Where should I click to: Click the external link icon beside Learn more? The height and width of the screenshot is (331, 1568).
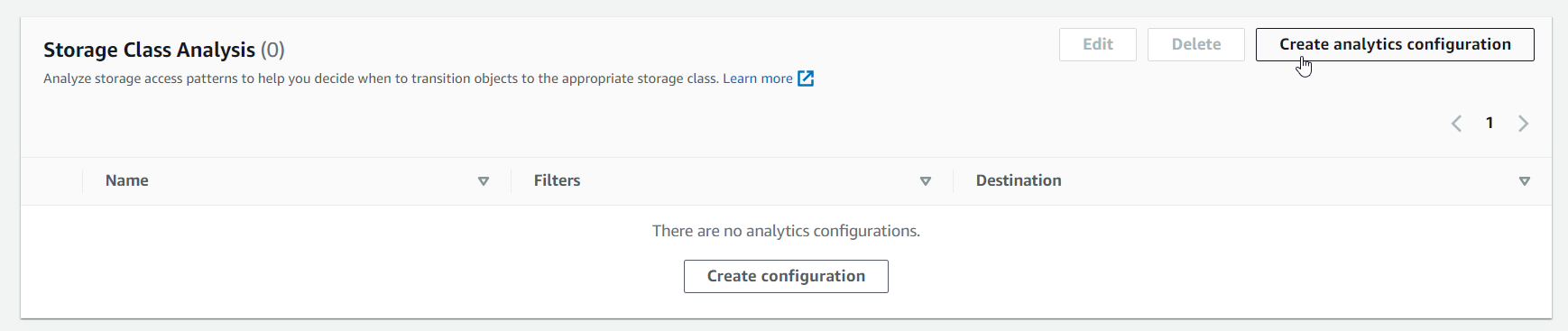click(806, 78)
